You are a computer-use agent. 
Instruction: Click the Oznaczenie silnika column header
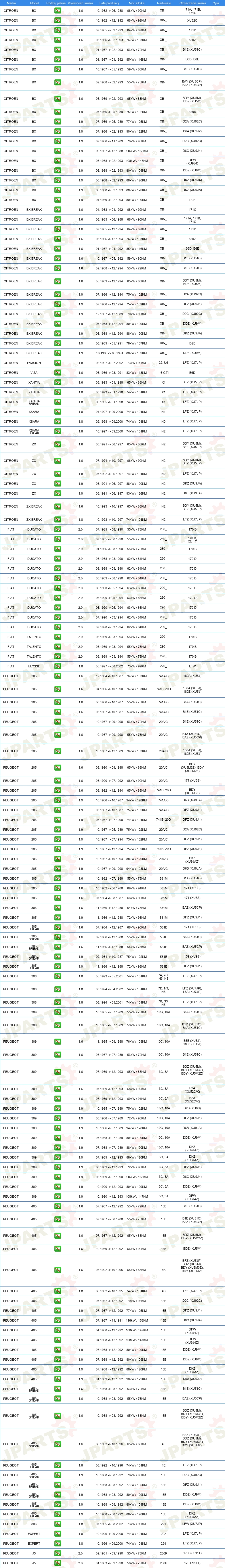point(192,3)
